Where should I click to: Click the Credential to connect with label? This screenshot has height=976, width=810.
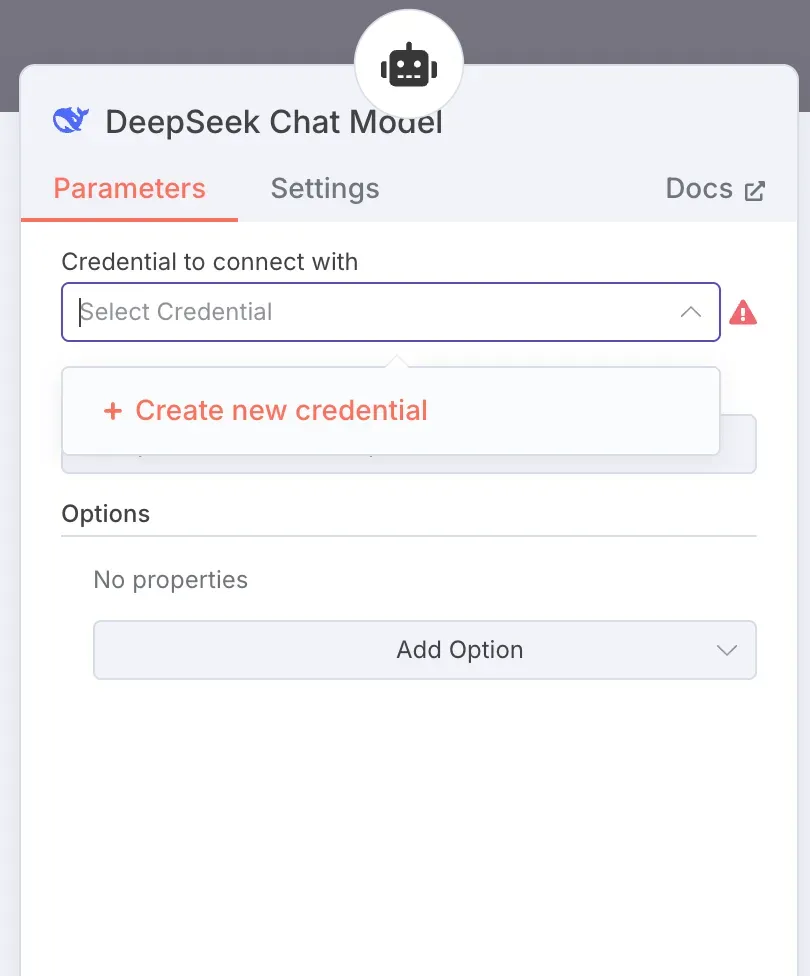[x=210, y=262]
